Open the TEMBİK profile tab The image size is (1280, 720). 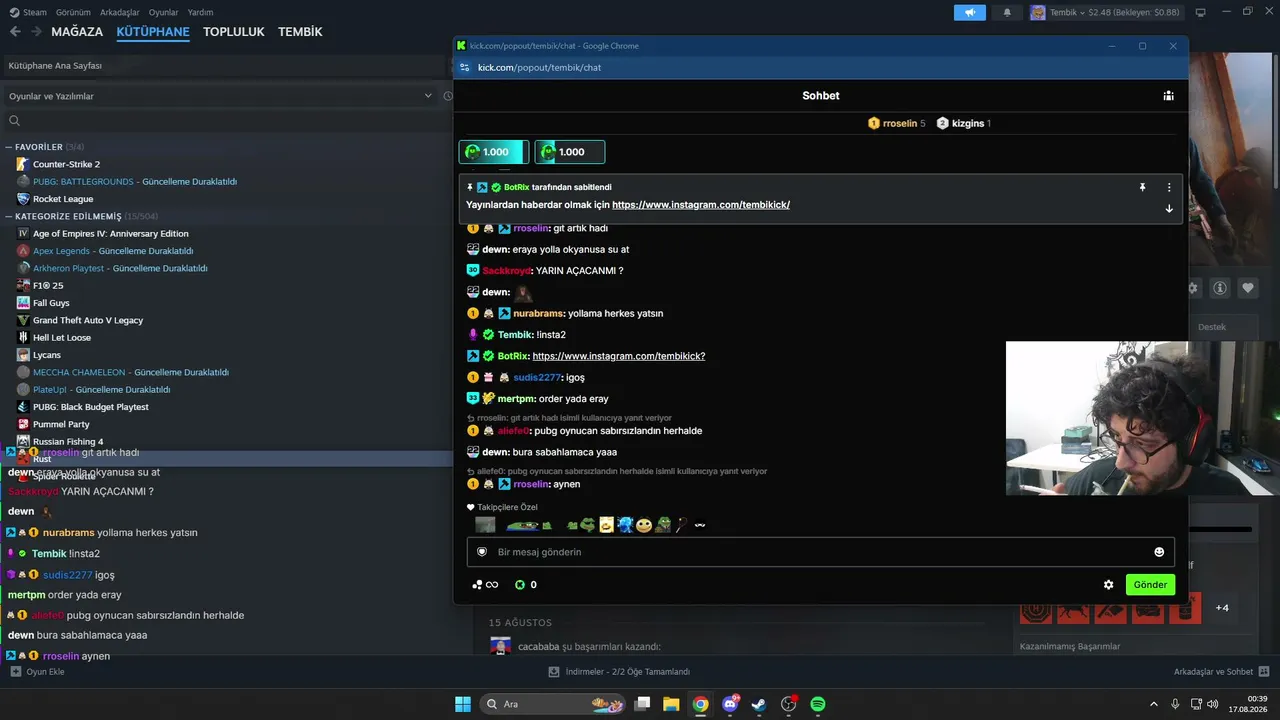point(300,32)
